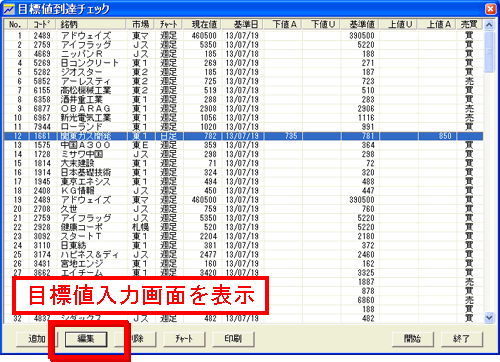
Task: Select the KG情報 row
Action: [x=244, y=191]
